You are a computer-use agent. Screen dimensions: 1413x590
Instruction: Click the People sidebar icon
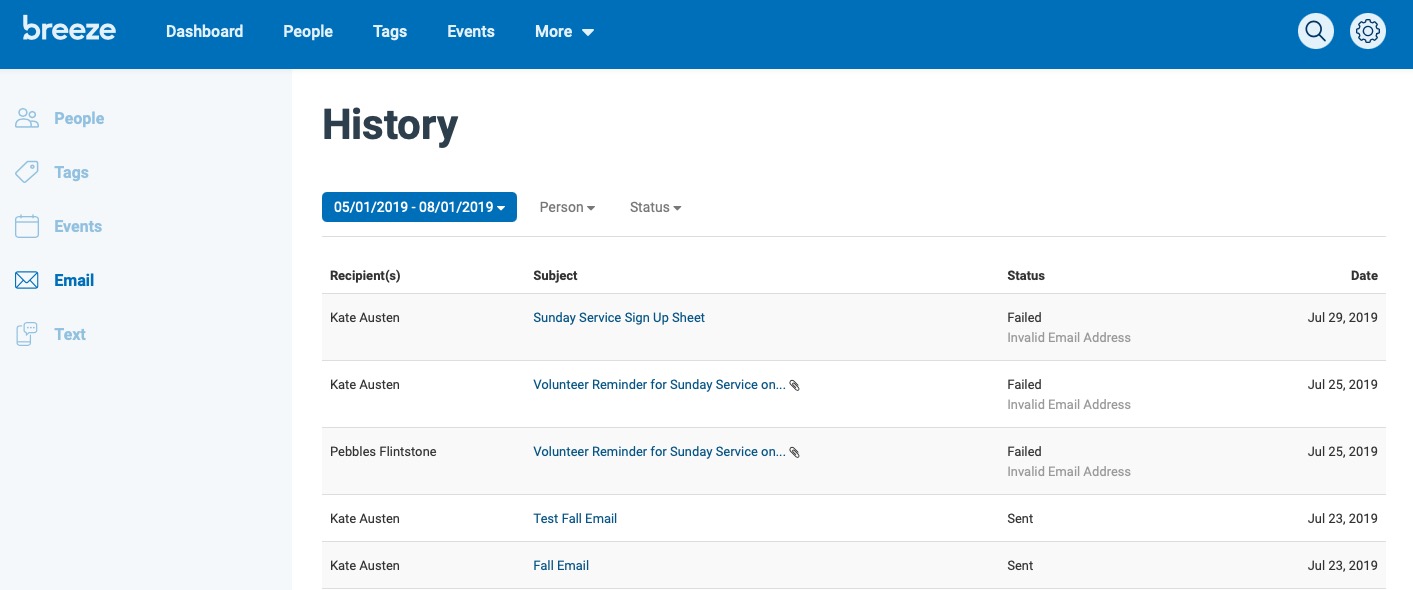27,119
